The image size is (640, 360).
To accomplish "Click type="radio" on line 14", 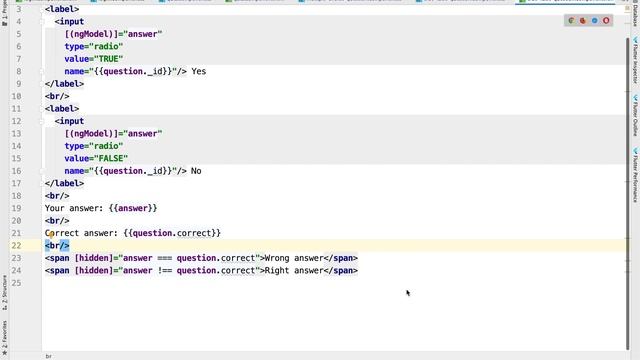I will [94, 146].
